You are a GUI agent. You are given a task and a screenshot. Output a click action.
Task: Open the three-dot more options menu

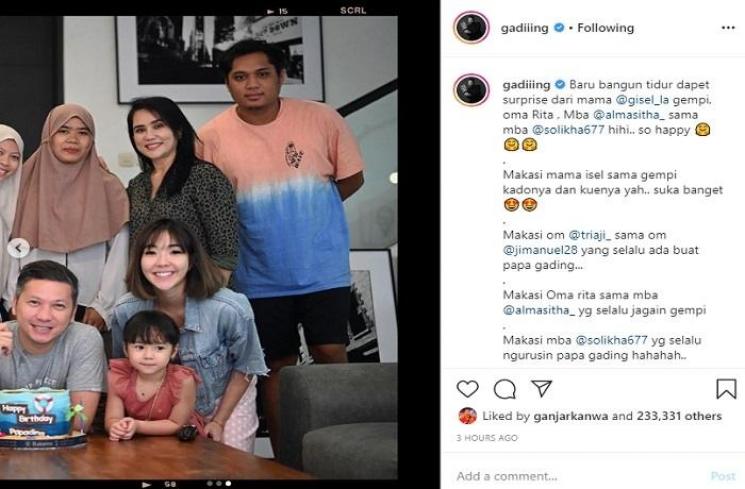[x=728, y=28]
